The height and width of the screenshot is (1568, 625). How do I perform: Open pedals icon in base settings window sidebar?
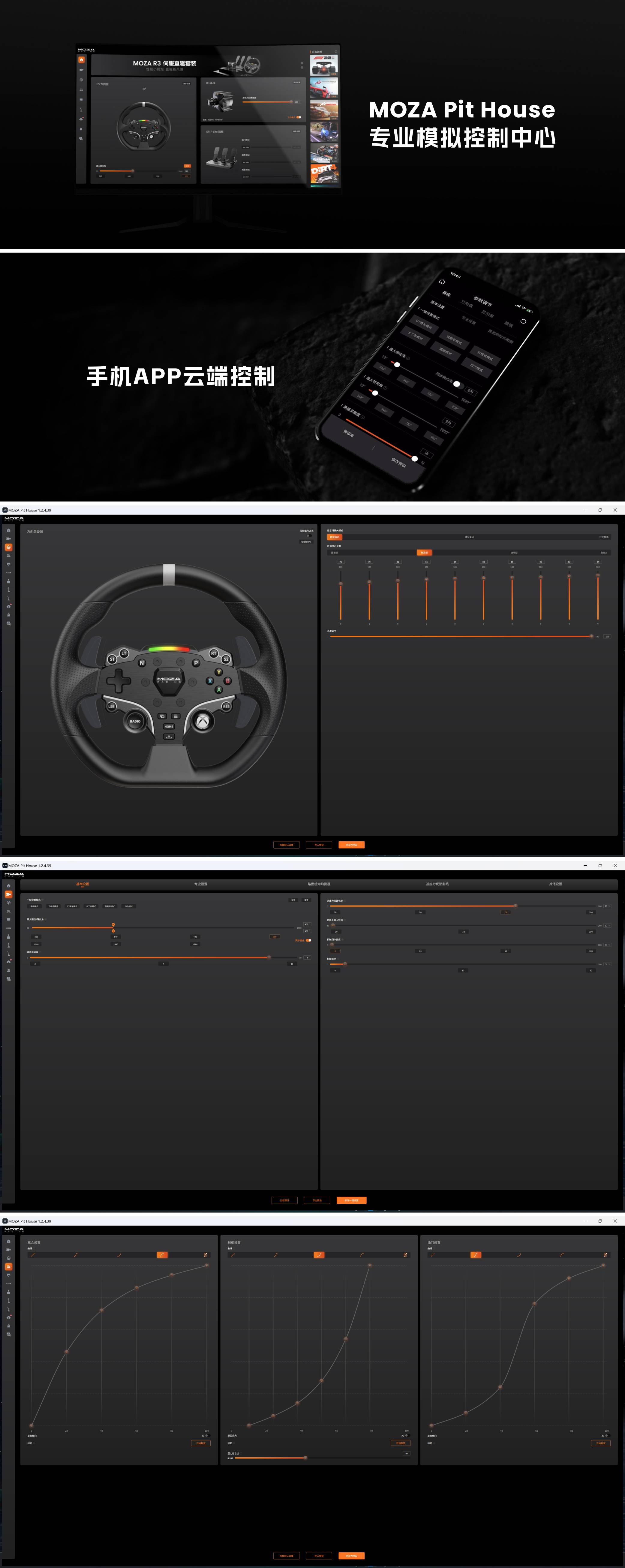[x=8, y=911]
